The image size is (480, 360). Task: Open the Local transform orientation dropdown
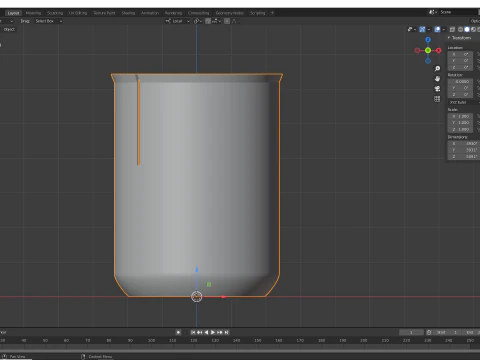[177, 21]
